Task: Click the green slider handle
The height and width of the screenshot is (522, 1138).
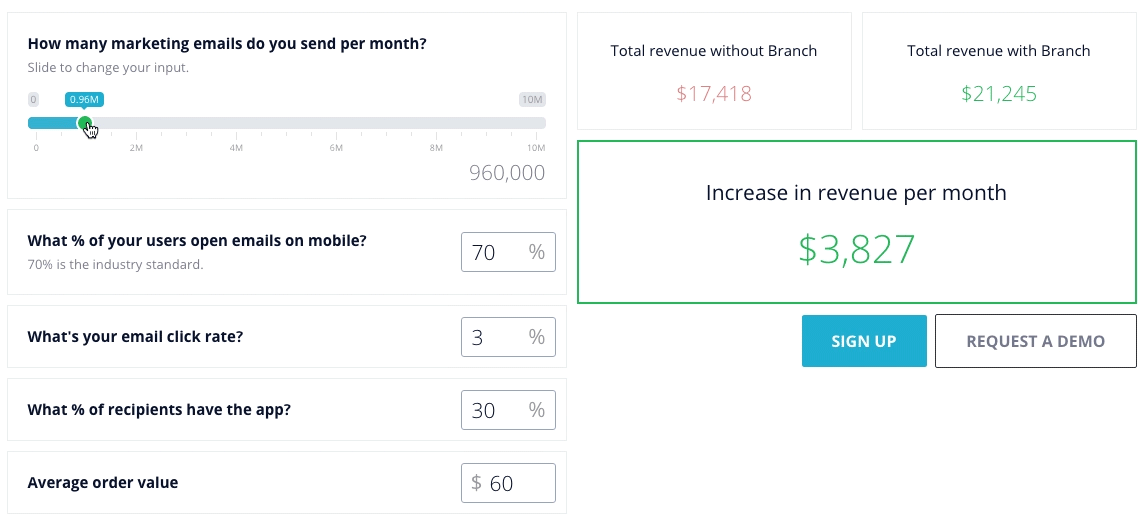Action: click(x=85, y=123)
